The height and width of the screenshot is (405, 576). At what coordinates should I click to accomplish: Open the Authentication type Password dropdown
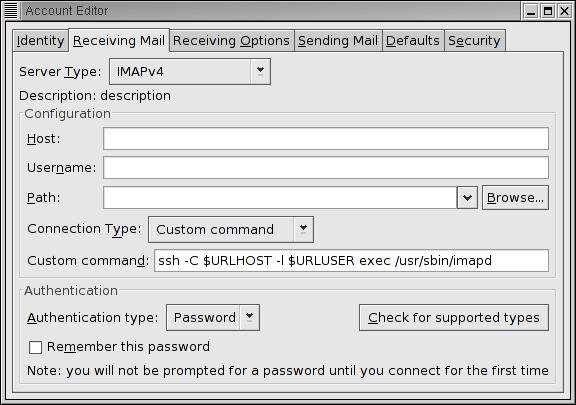(213, 318)
